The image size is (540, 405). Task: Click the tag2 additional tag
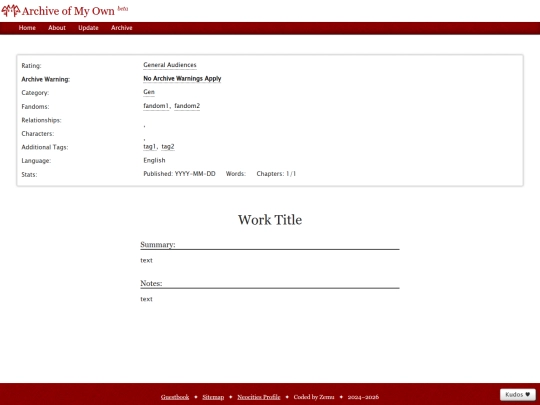coord(168,146)
